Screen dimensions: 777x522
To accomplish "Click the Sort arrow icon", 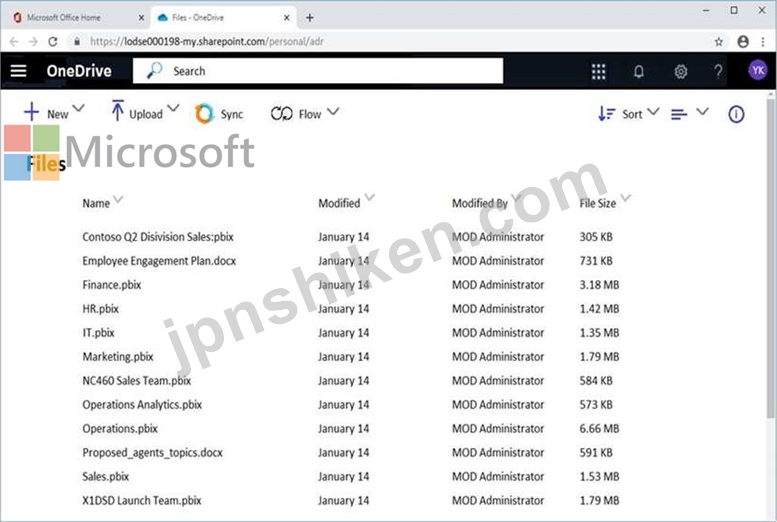I will (x=606, y=114).
